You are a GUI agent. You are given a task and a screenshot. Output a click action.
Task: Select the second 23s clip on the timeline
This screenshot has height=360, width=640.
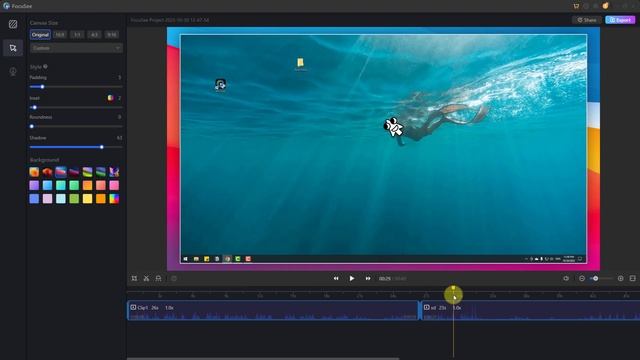tap(530, 311)
